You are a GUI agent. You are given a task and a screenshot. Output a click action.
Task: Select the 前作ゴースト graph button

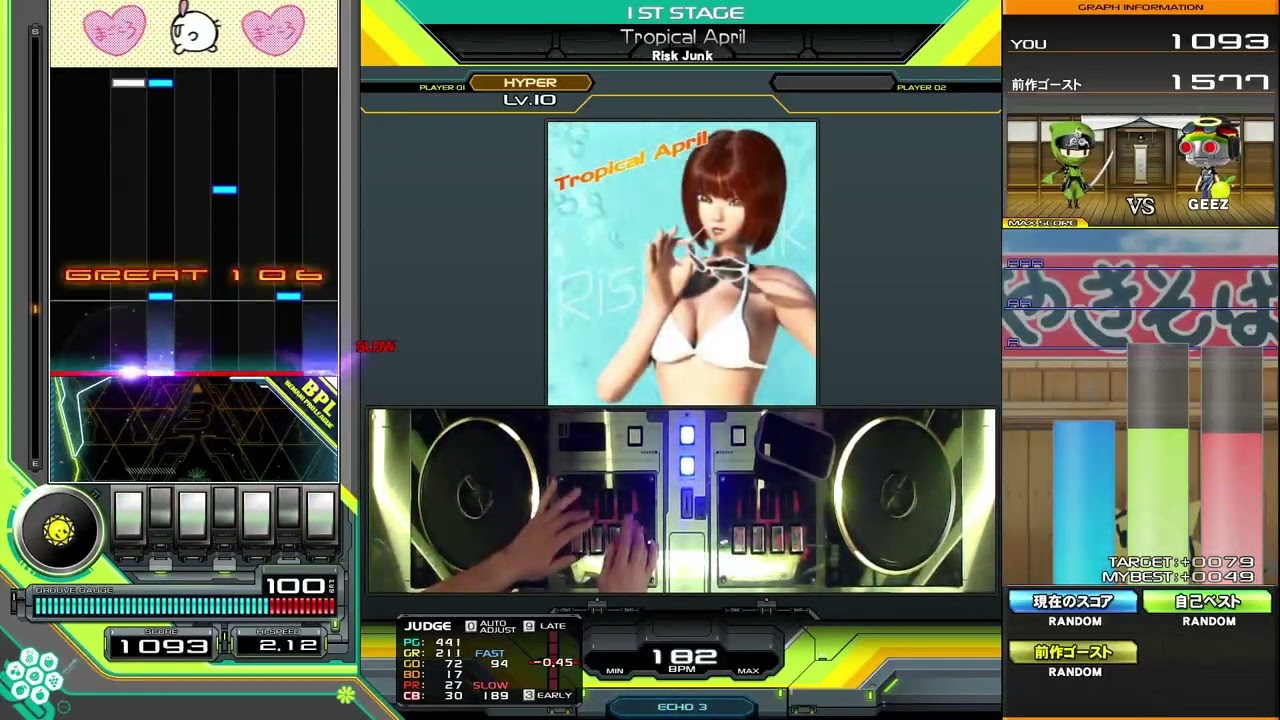(1073, 652)
